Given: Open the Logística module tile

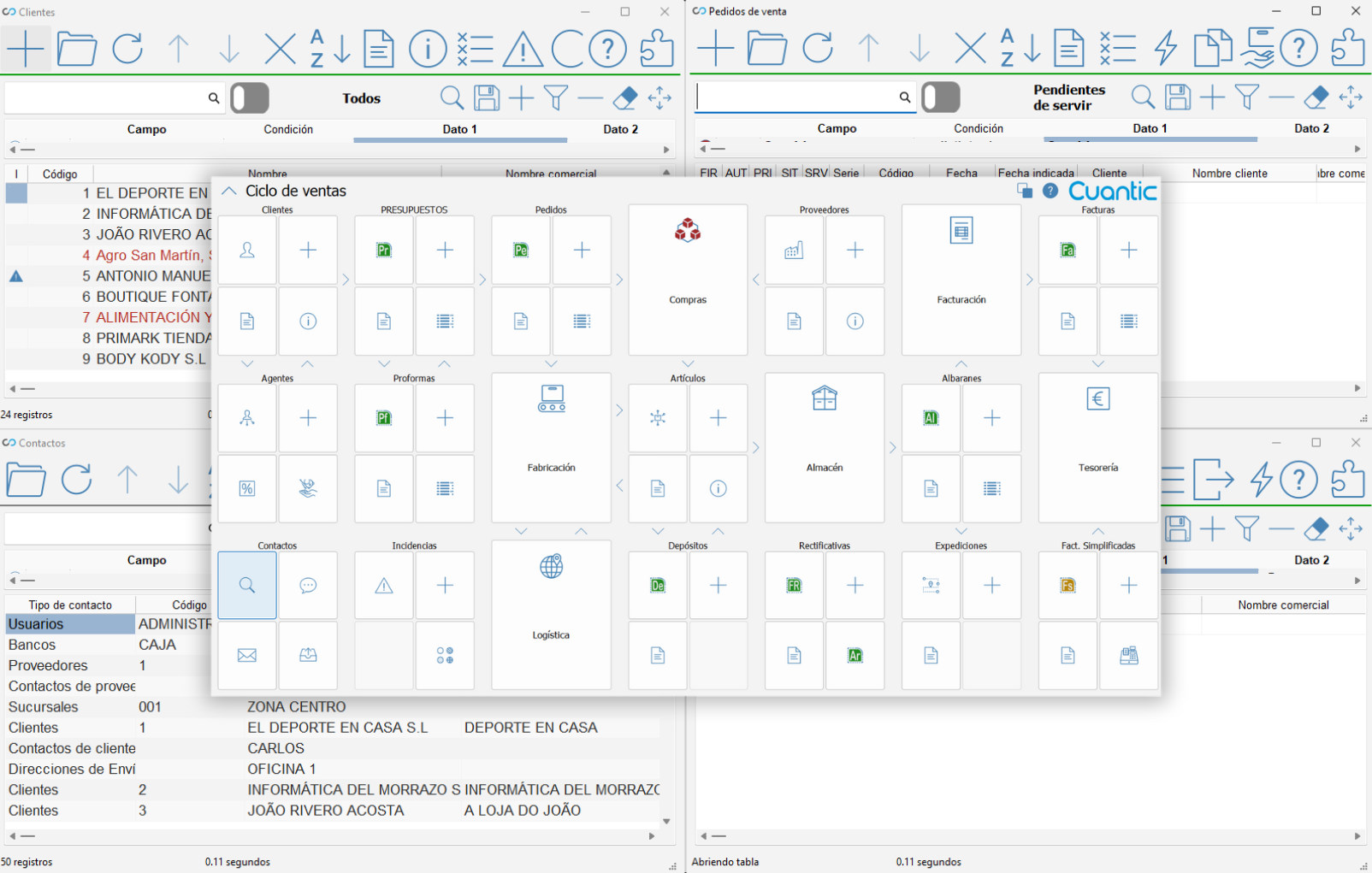Looking at the screenshot, I should tap(551, 615).
